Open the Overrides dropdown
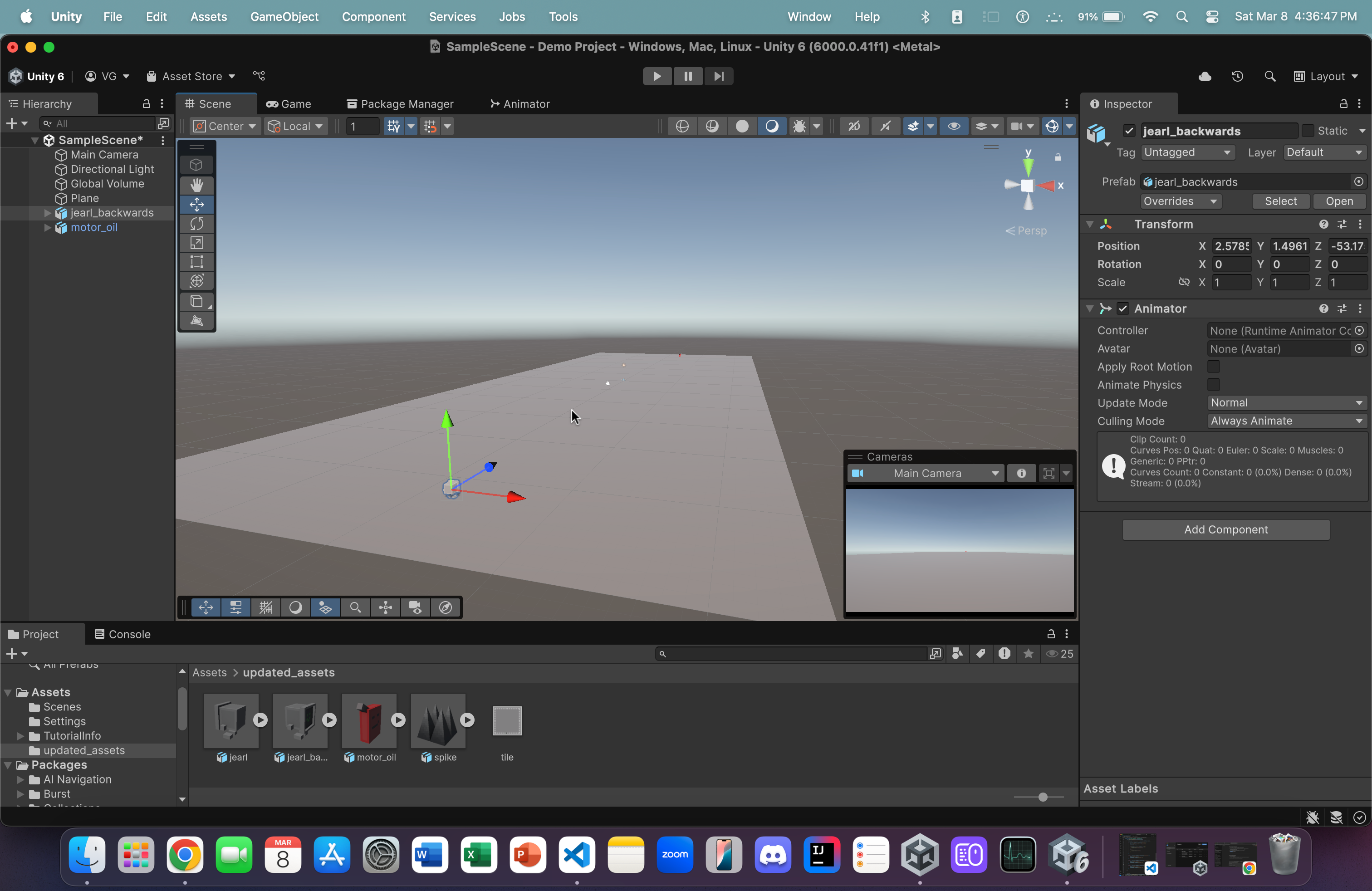Screen dimensions: 1372x891 point(1181,201)
